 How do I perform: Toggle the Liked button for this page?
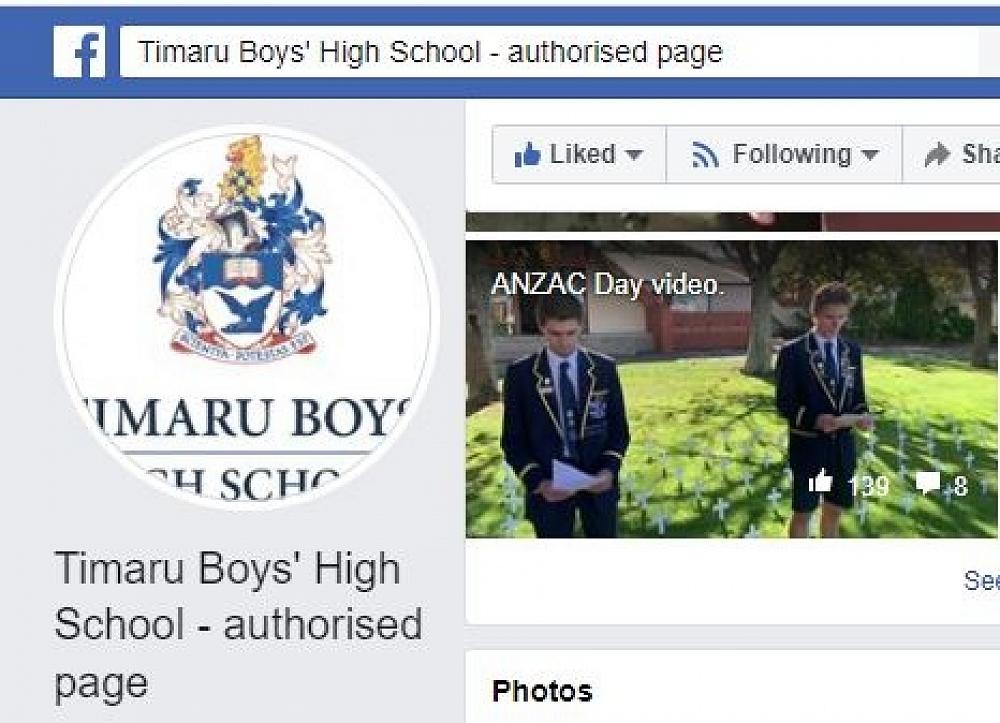[579, 154]
